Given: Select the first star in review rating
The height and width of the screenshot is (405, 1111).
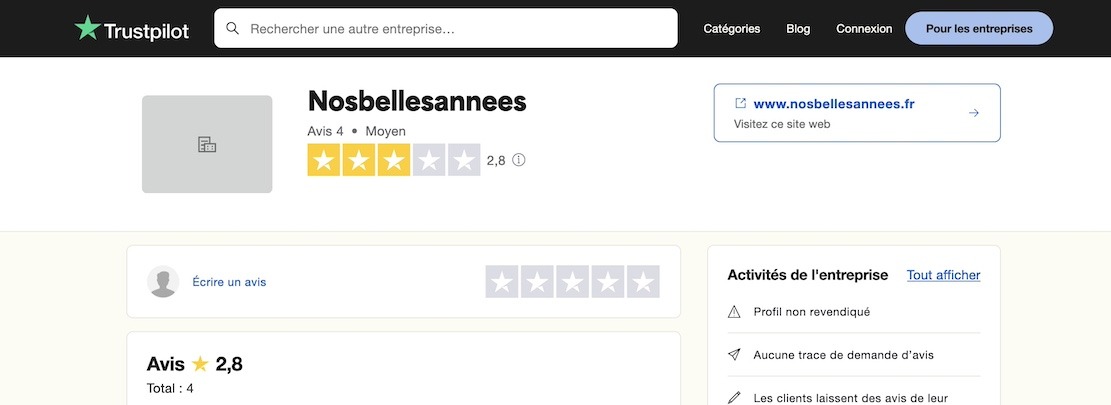Looking at the screenshot, I should click(x=502, y=282).
